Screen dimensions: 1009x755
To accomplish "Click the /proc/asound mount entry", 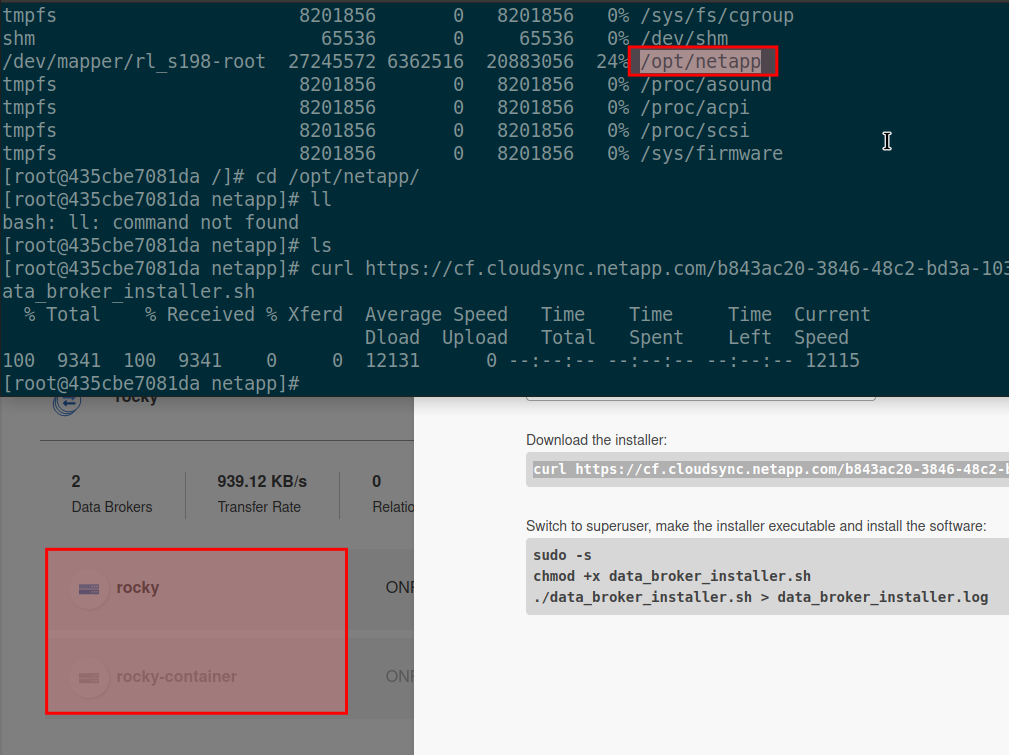I will [705, 85].
